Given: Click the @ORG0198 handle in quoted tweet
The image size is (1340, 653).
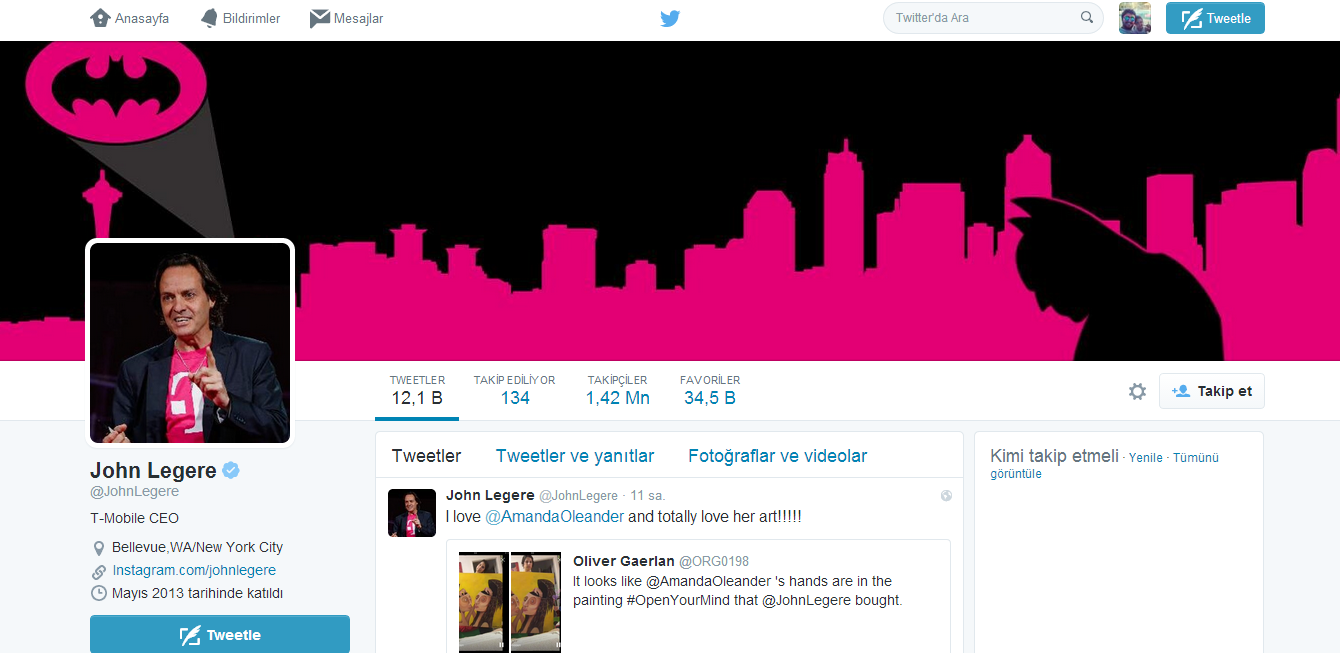Looking at the screenshot, I should tap(714, 562).
